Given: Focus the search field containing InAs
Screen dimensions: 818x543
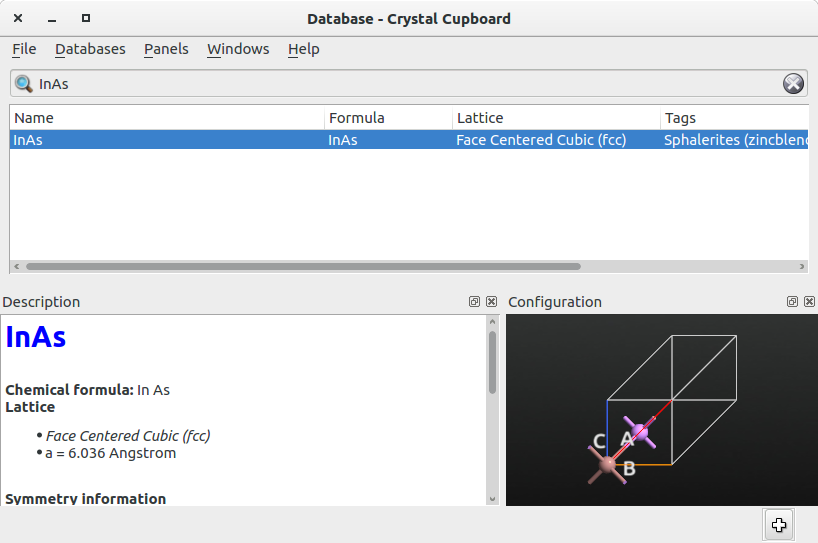Looking at the screenshot, I should click(x=408, y=83).
